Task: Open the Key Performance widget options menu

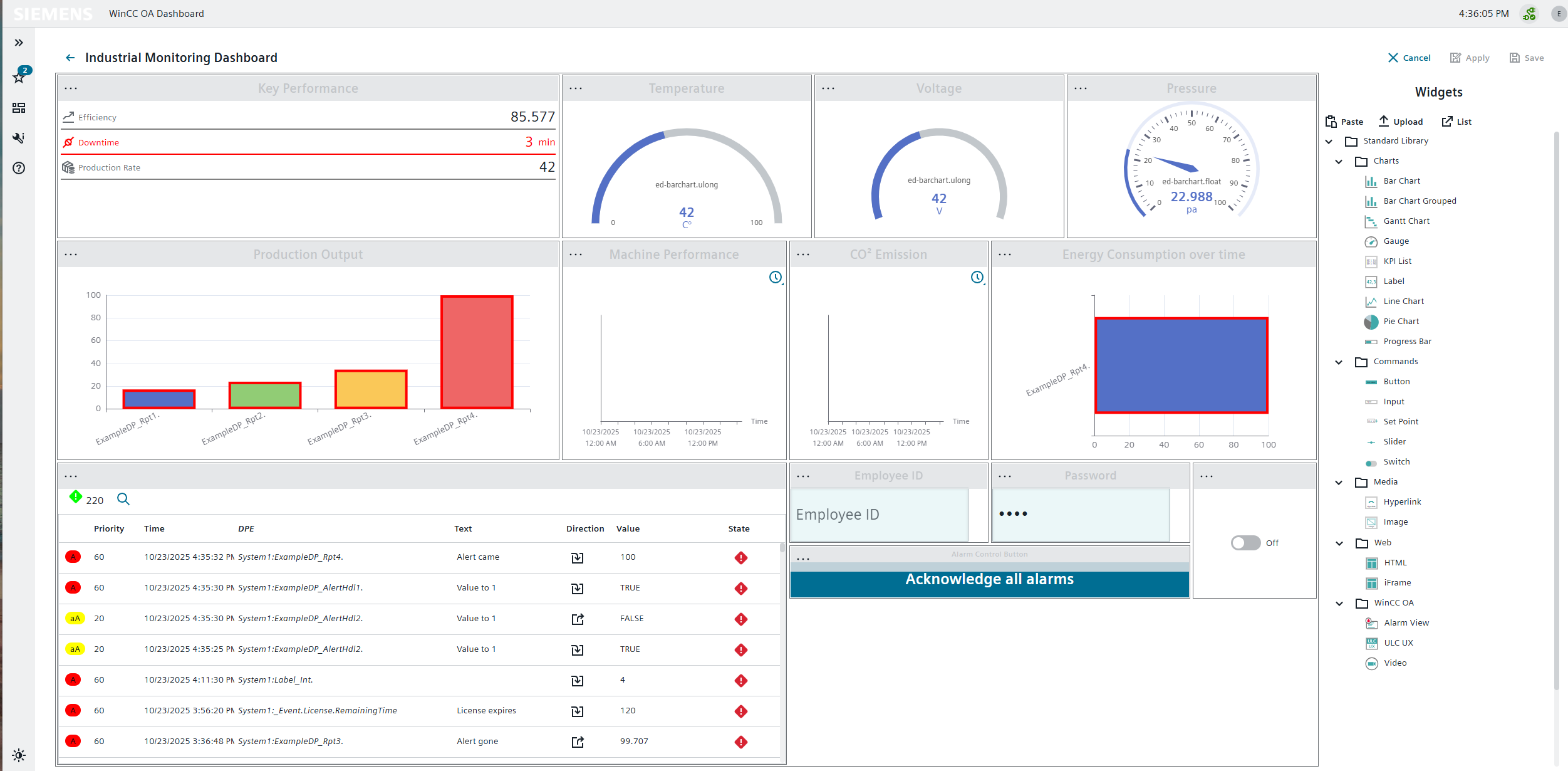Action: click(71, 88)
